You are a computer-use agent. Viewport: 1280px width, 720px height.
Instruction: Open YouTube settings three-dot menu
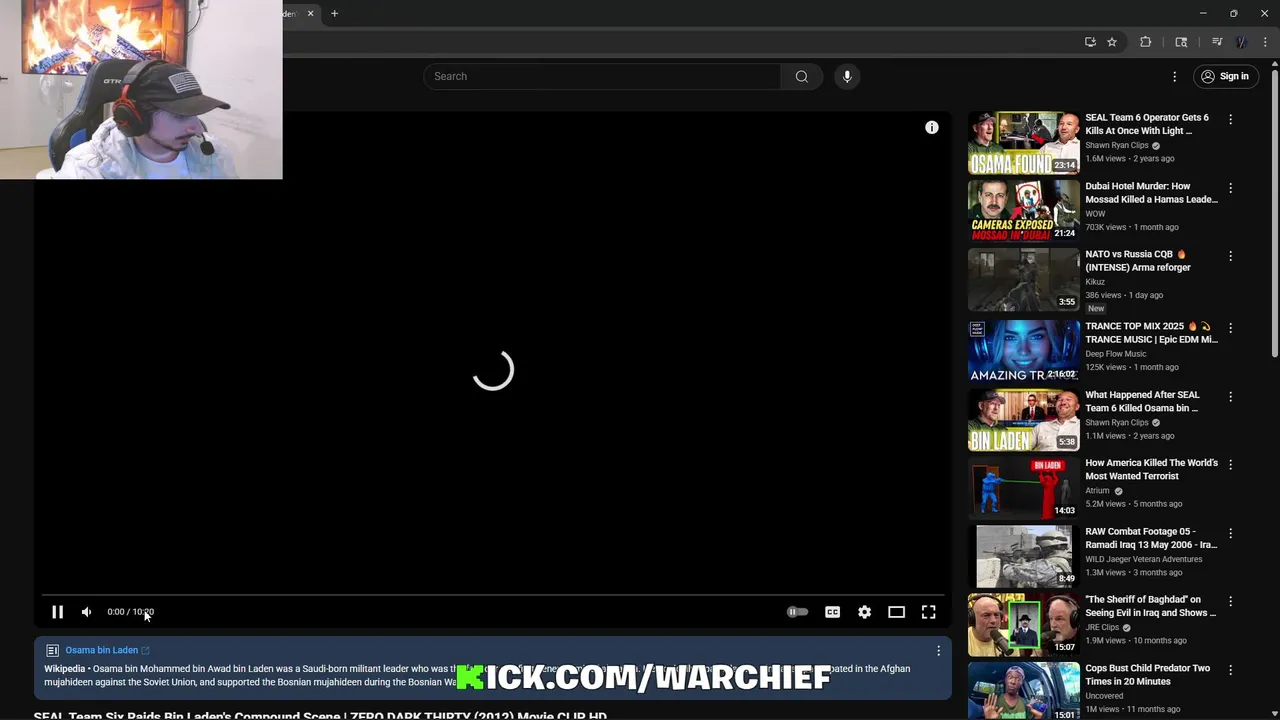pyautogui.click(x=1175, y=76)
